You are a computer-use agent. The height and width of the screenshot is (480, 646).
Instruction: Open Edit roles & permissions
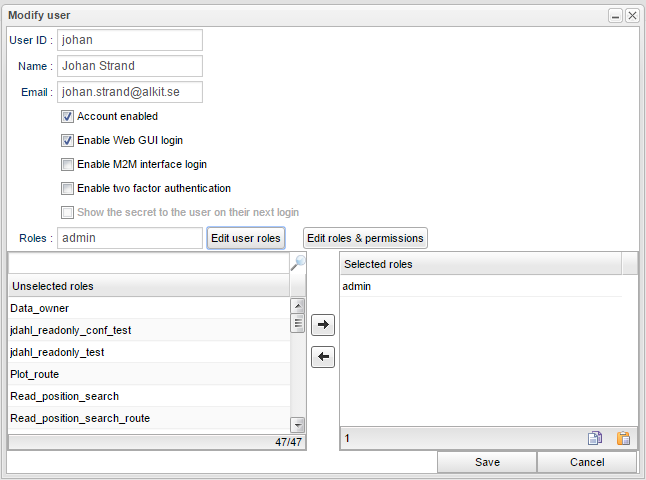(x=365, y=238)
